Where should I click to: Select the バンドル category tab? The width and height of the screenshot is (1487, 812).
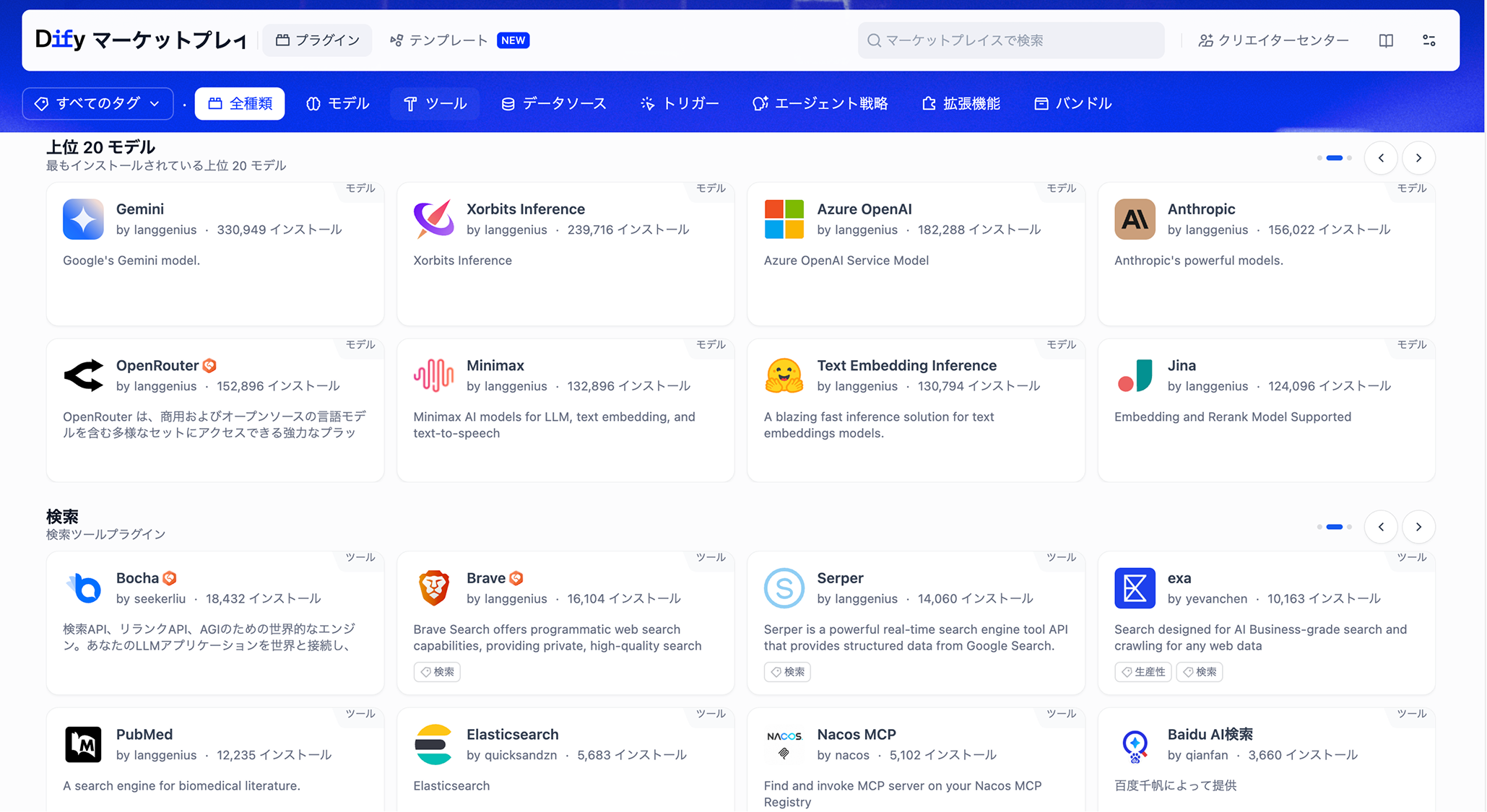tap(1073, 104)
